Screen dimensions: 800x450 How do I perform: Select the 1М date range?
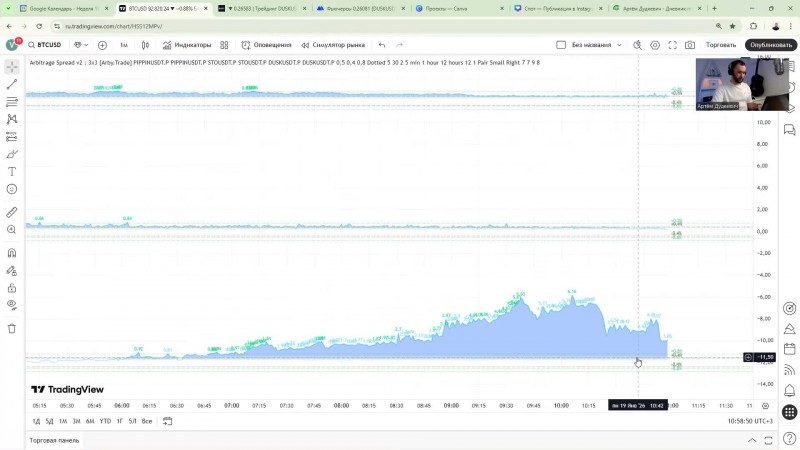pos(63,421)
